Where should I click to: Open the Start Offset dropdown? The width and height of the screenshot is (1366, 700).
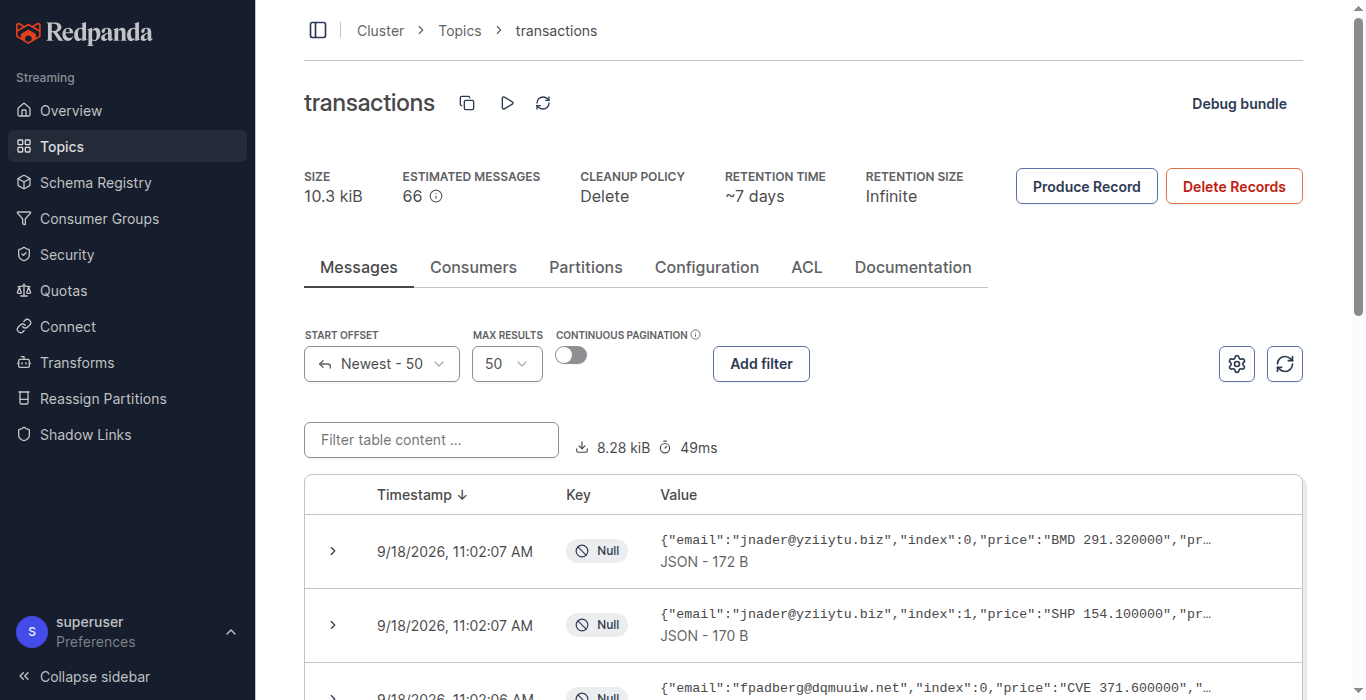[x=382, y=364]
